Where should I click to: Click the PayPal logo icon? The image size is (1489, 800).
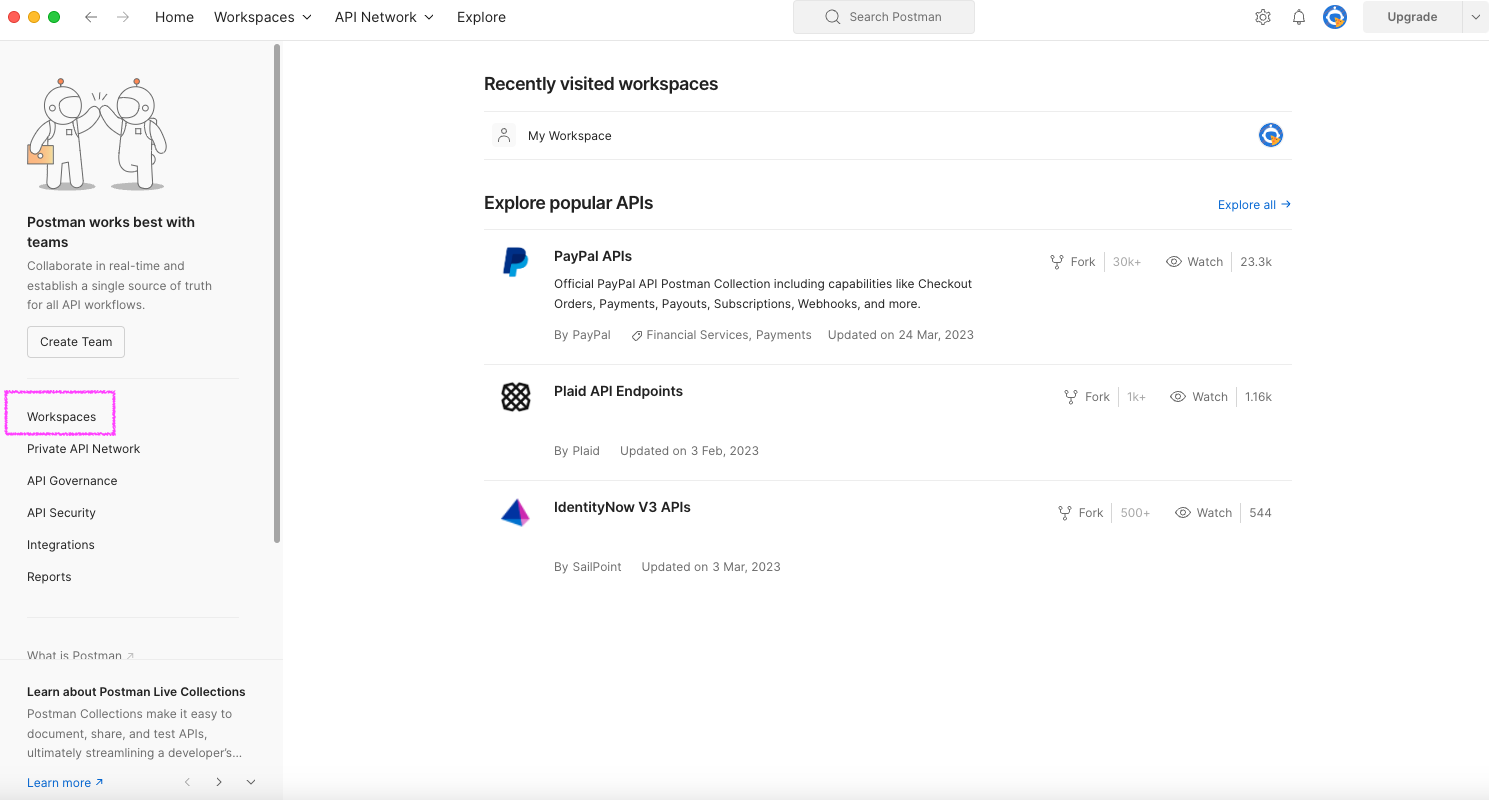515,262
